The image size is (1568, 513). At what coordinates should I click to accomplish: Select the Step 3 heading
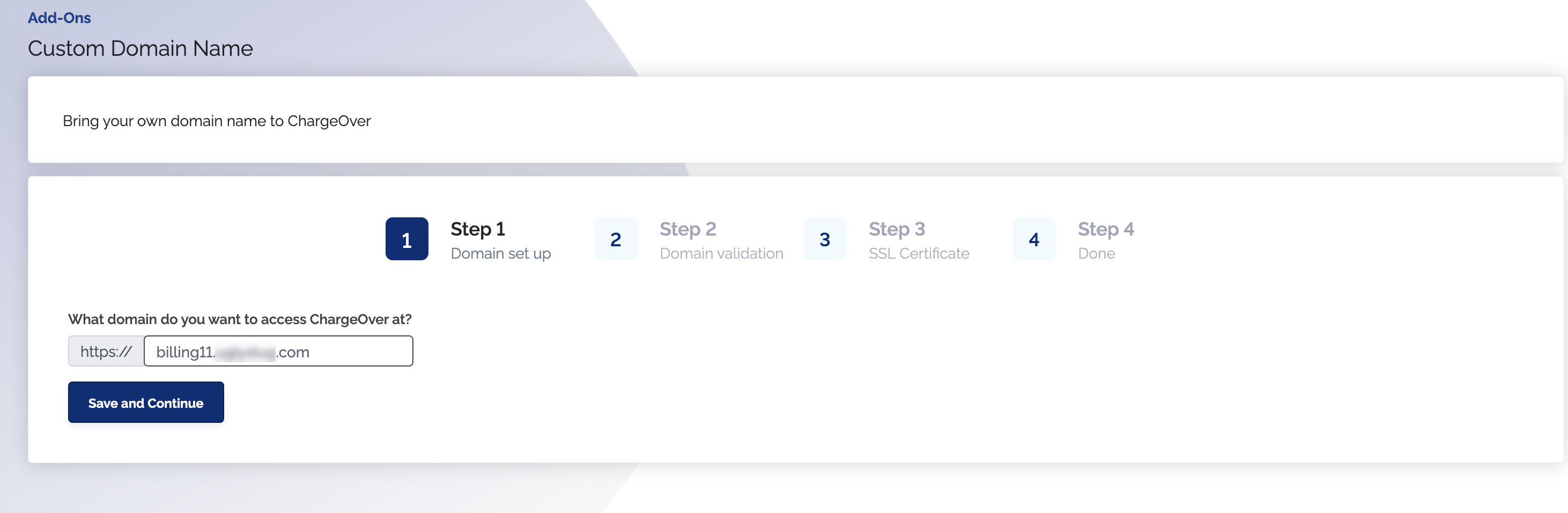[x=897, y=229]
